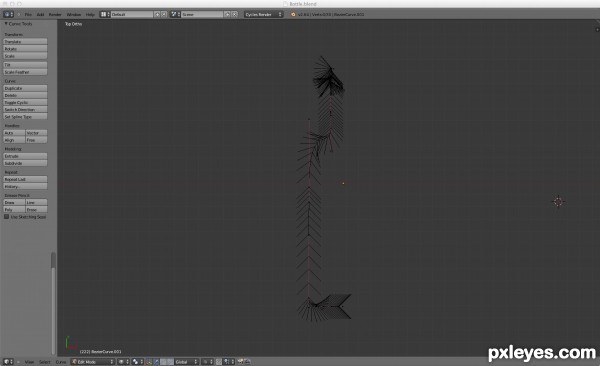Image resolution: width=600 pixels, height=366 pixels.
Task: Click the scene browse icon beside Scene
Action: pyautogui.click(x=175, y=14)
